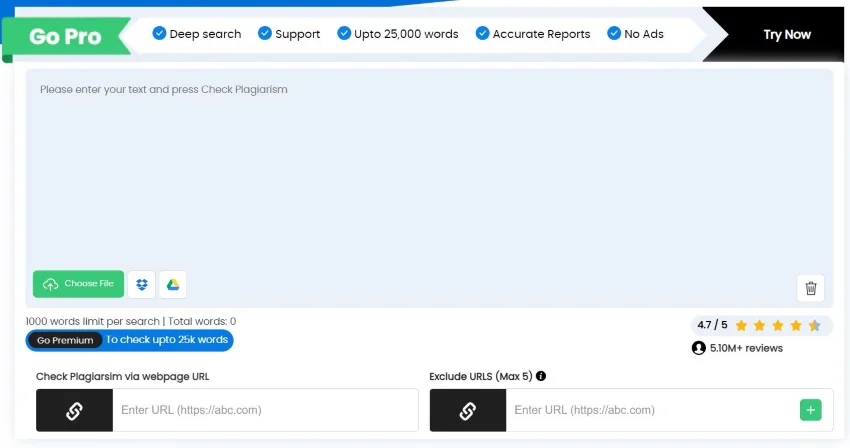Viewport: 850px width, 448px height.
Task: Click Support checkmark icon
Action: pyautogui.click(x=265, y=33)
